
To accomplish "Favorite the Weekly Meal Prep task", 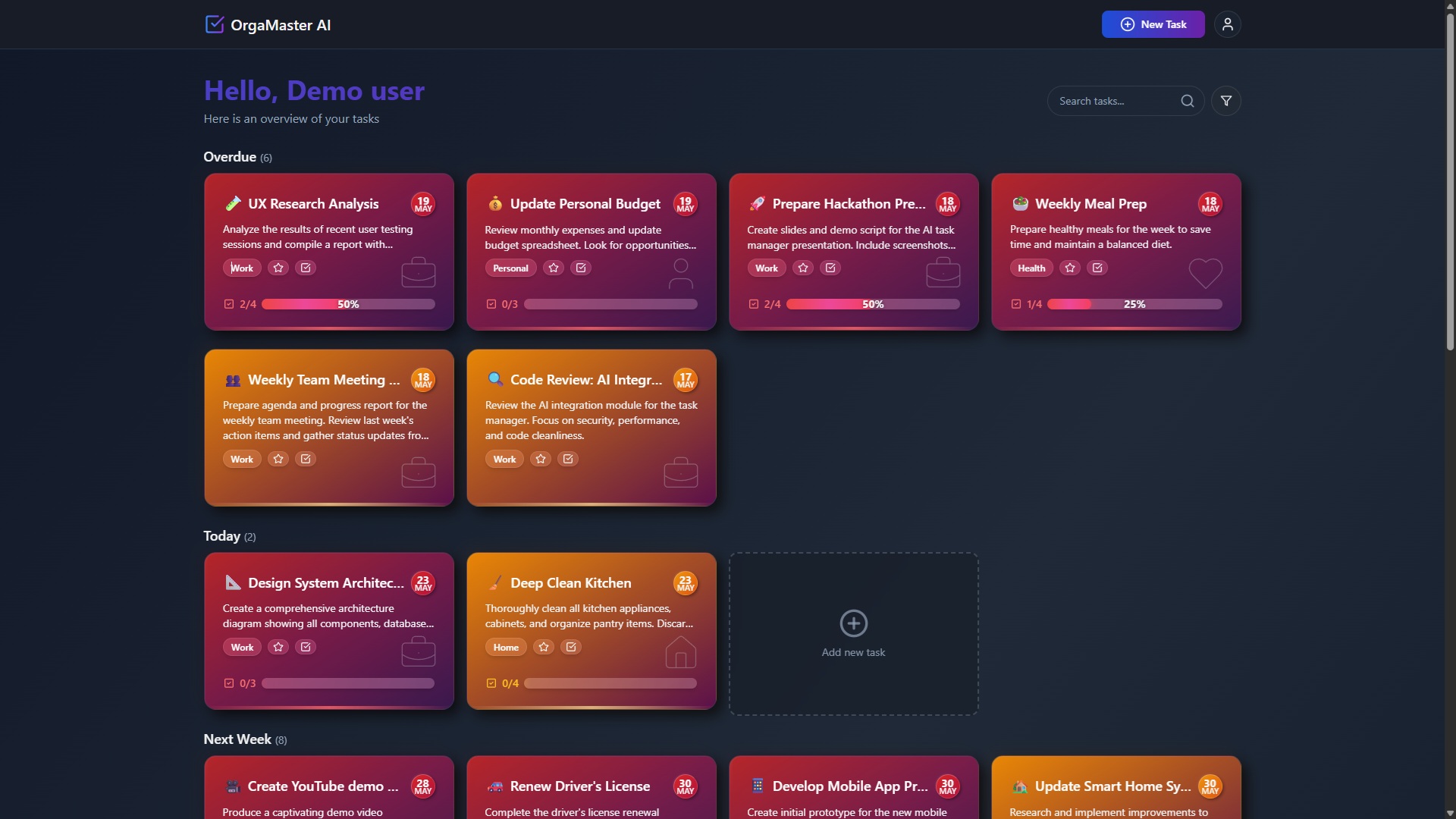I will (1070, 268).
